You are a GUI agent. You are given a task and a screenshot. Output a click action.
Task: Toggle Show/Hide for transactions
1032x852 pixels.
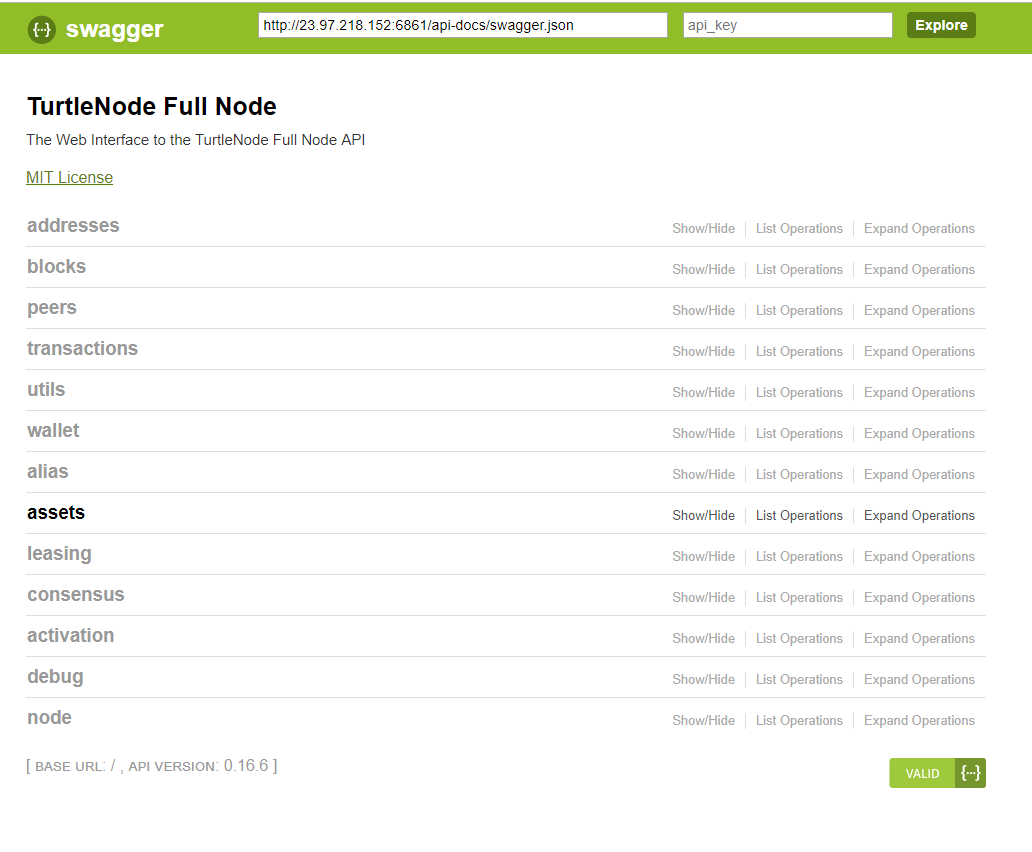click(x=704, y=351)
